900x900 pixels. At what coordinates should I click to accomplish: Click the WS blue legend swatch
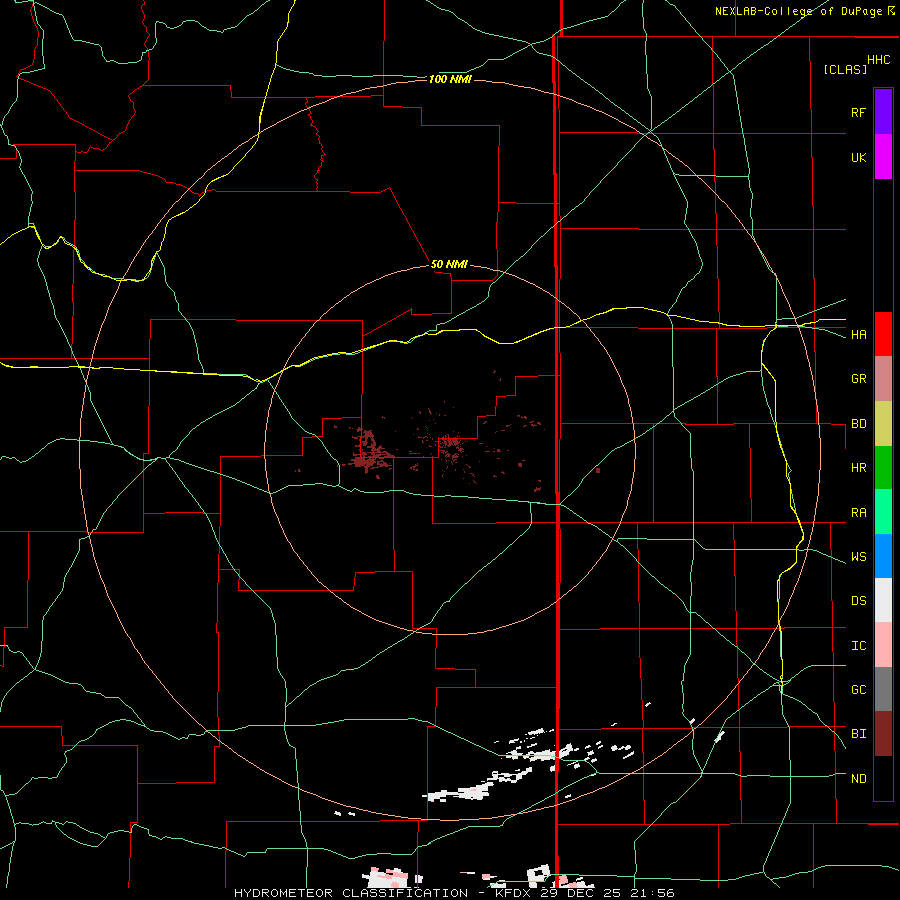[883, 556]
